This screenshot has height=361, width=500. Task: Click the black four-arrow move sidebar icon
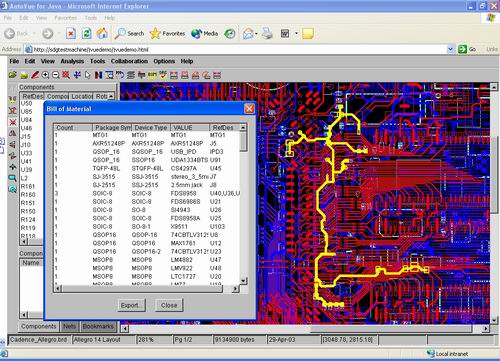click(13, 167)
